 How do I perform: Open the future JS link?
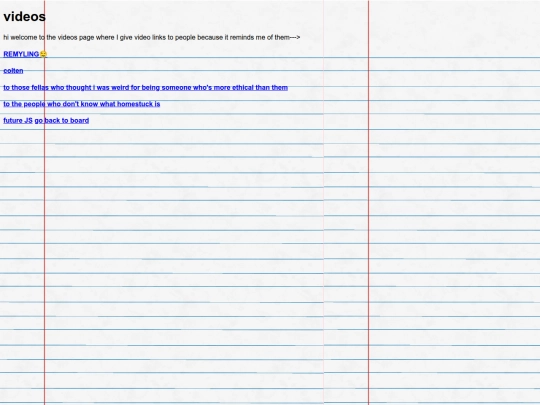[x=18, y=121]
